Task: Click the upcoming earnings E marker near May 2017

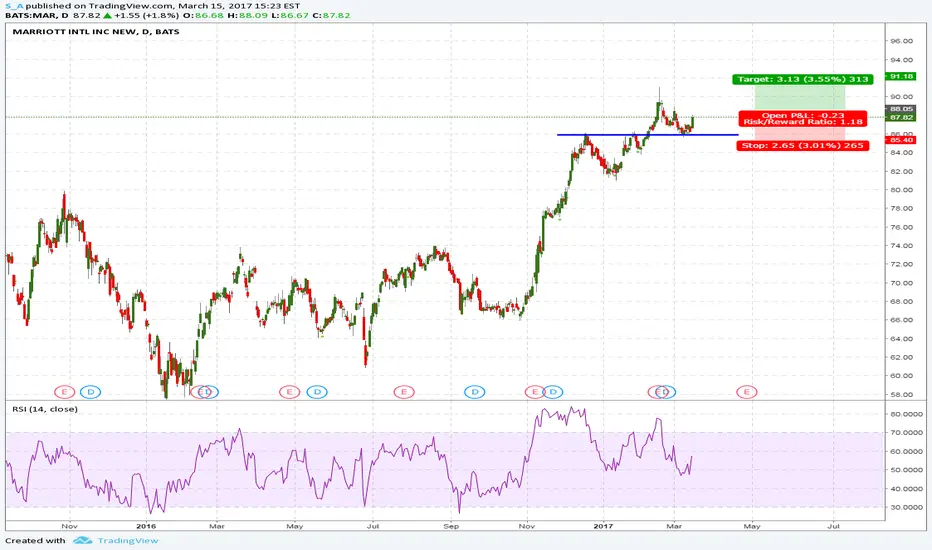Action: pyautogui.click(x=747, y=392)
